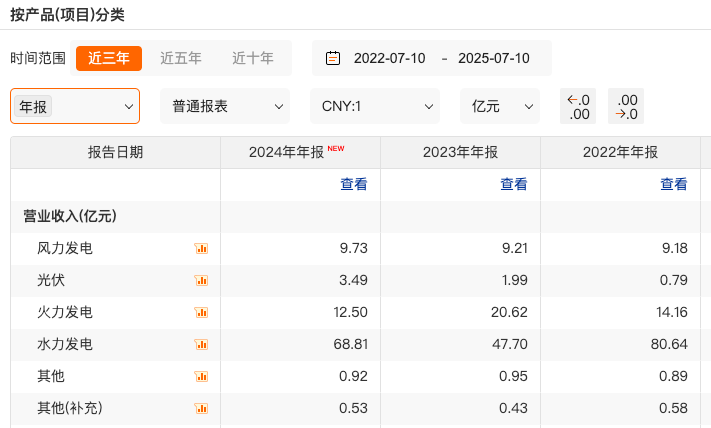Screen dimensions: 711x428
Task: Open the 普通报表 dropdown
Action: [225, 106]
